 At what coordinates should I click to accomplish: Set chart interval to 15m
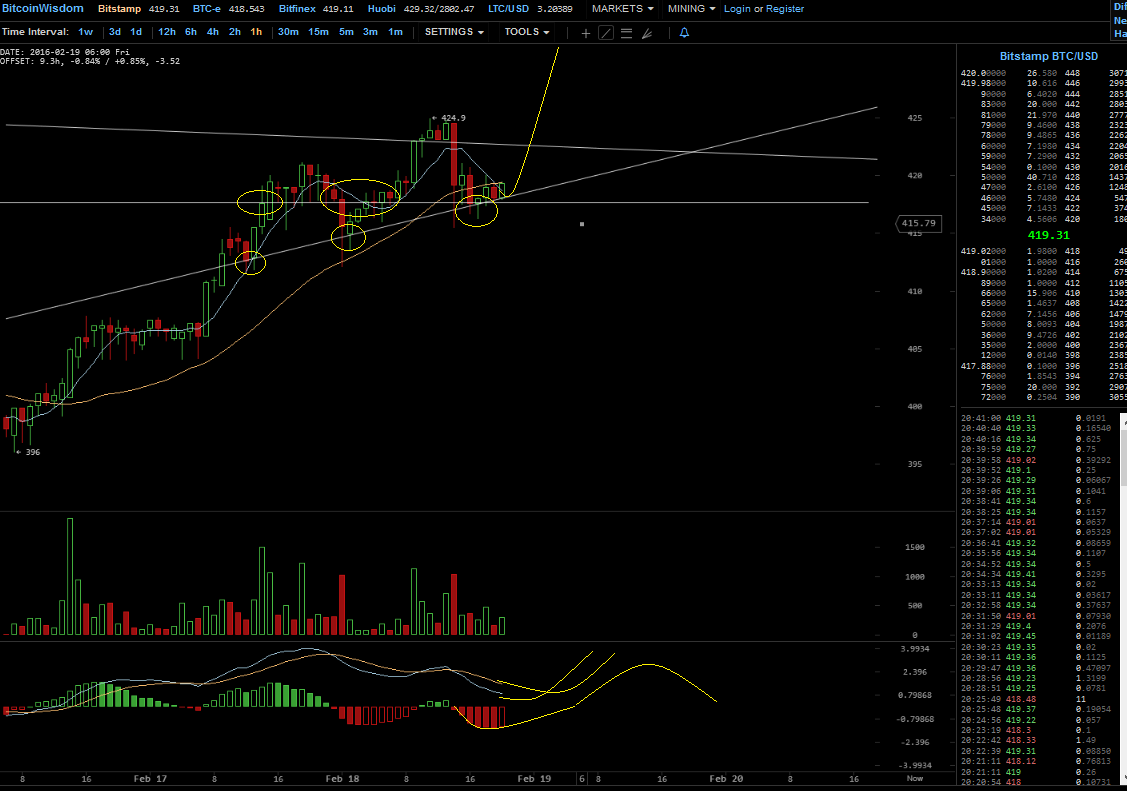point(318,32)
